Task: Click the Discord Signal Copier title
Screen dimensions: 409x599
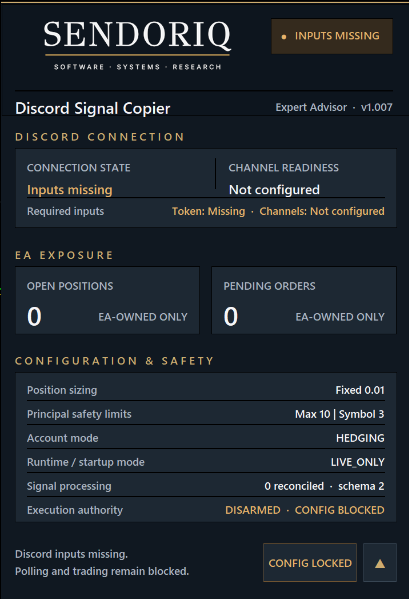Action: tap(93, 108)
